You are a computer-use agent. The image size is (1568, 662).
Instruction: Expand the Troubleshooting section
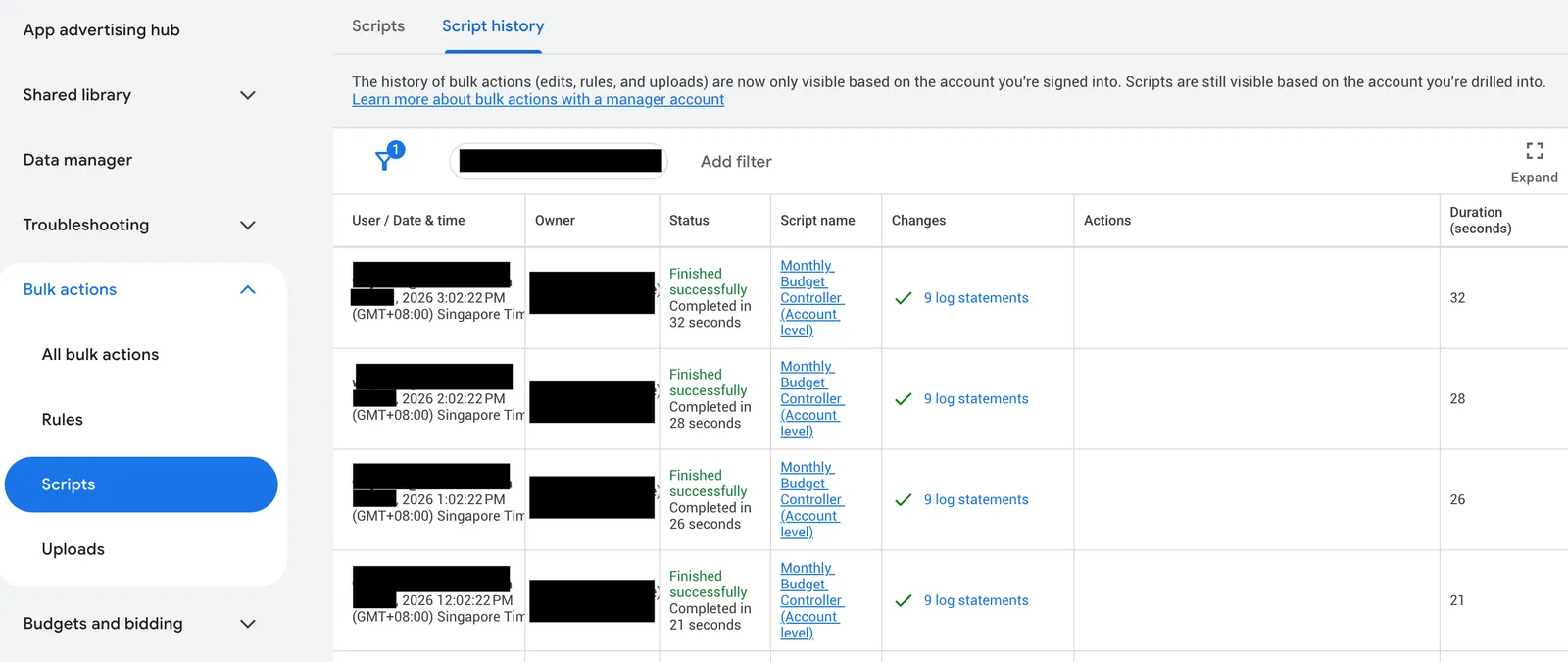248,225
